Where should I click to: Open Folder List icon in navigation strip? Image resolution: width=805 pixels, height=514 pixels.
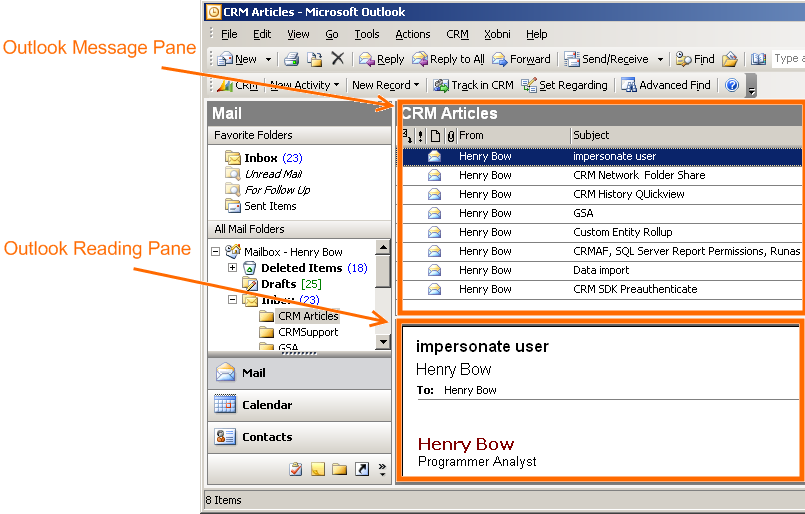(x=339, y=468)
